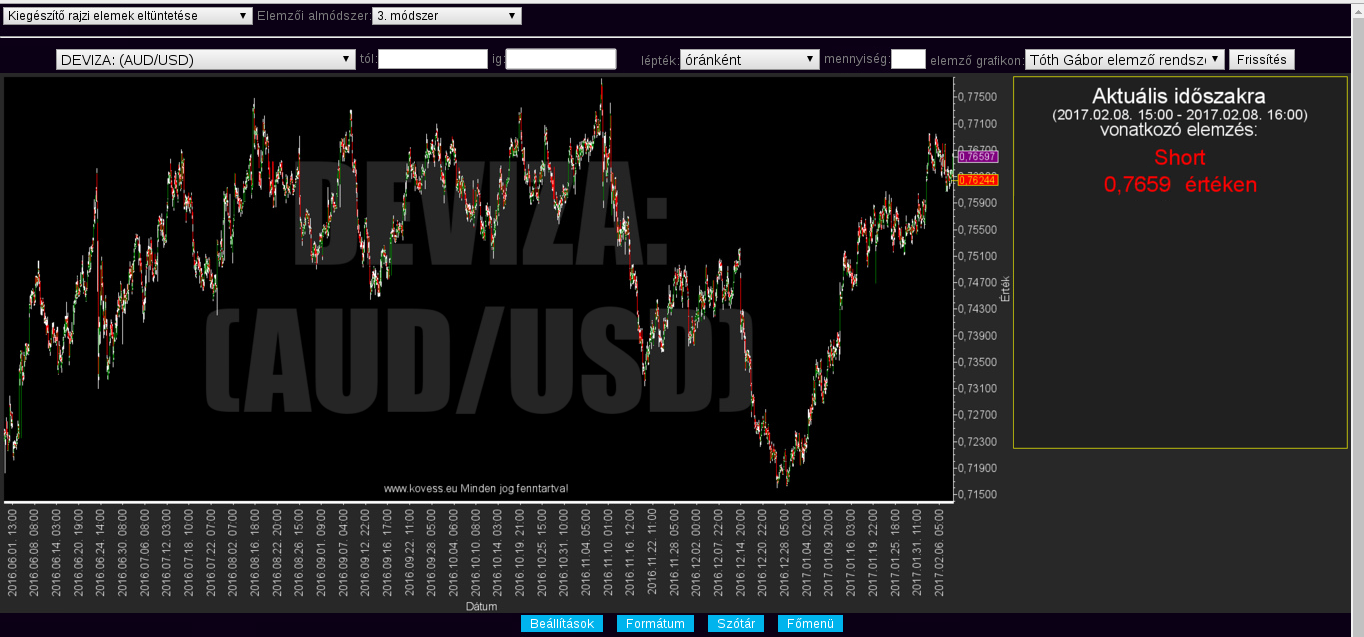
Task: Select the red 'Short' signal text
Action: 1180,158
